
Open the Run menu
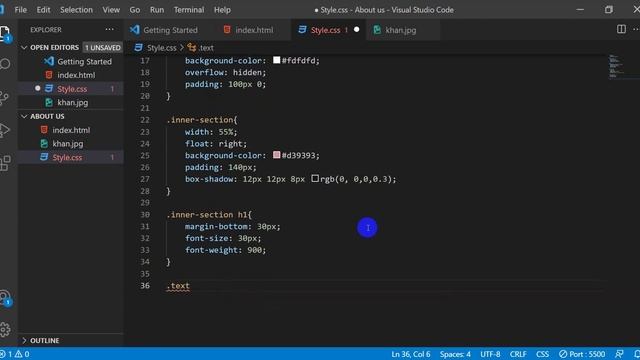tap(157, 10)
